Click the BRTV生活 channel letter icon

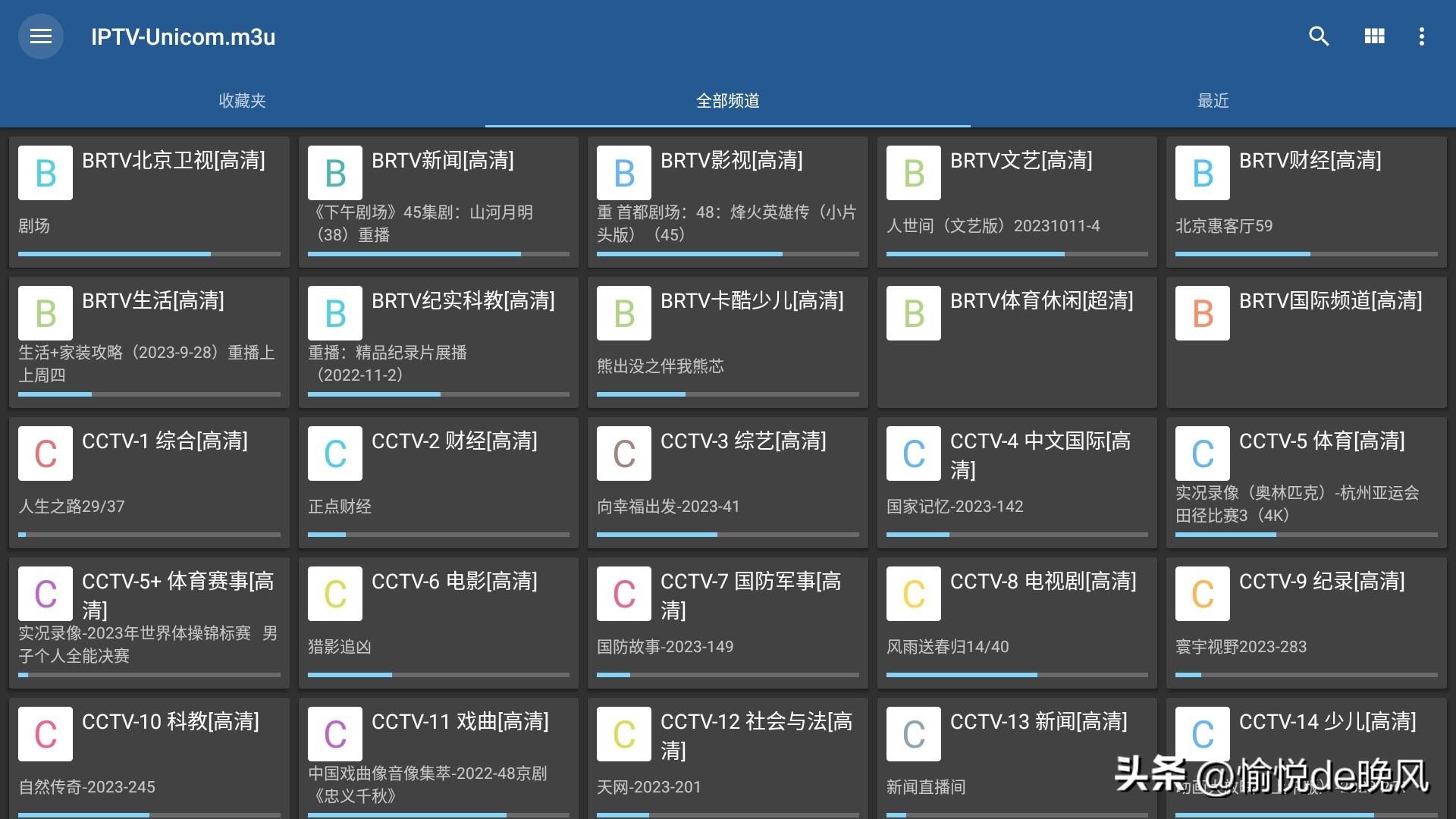point(45,313)
